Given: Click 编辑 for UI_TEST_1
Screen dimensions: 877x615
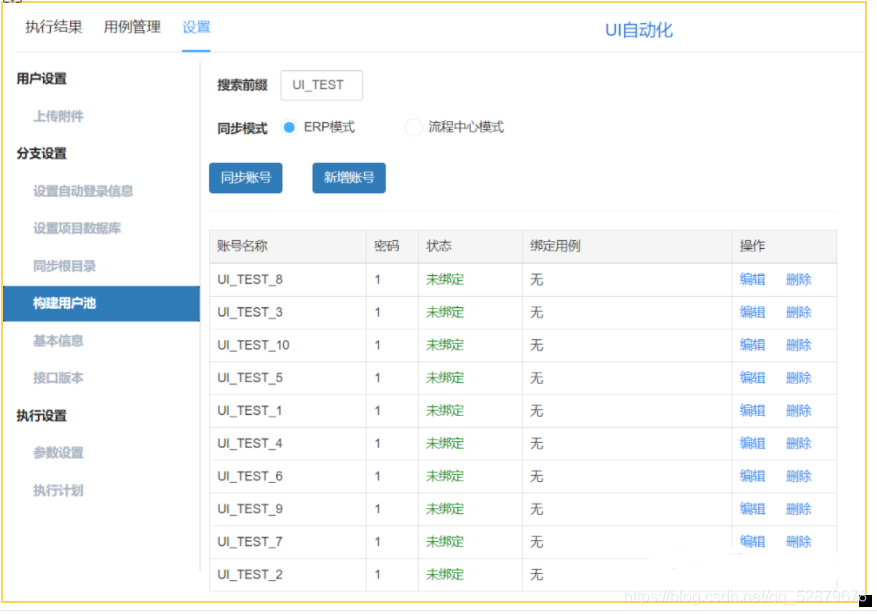Looking at the screenshot, I should tap(752, 411).
